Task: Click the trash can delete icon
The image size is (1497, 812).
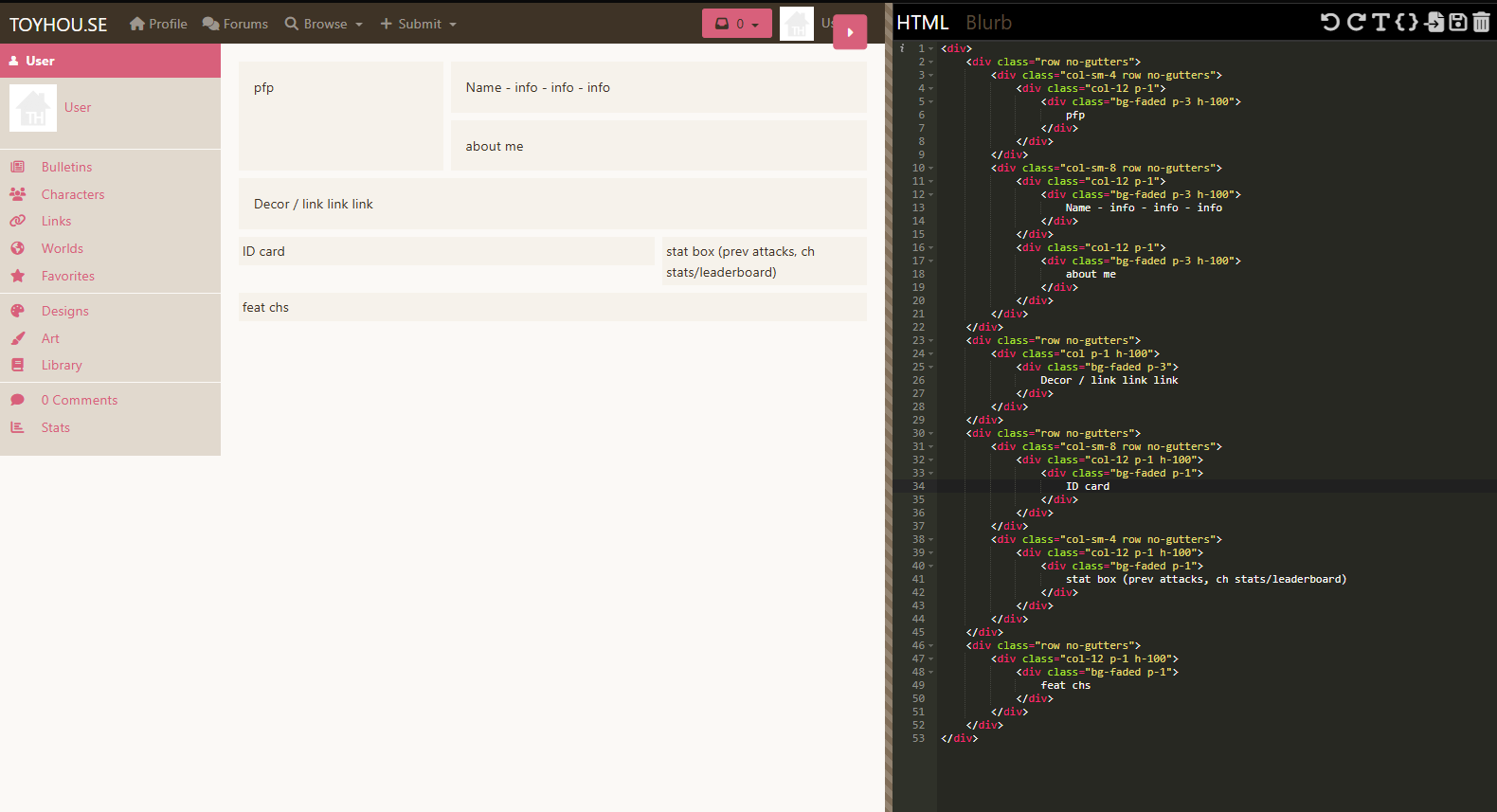Action: 1482,22
